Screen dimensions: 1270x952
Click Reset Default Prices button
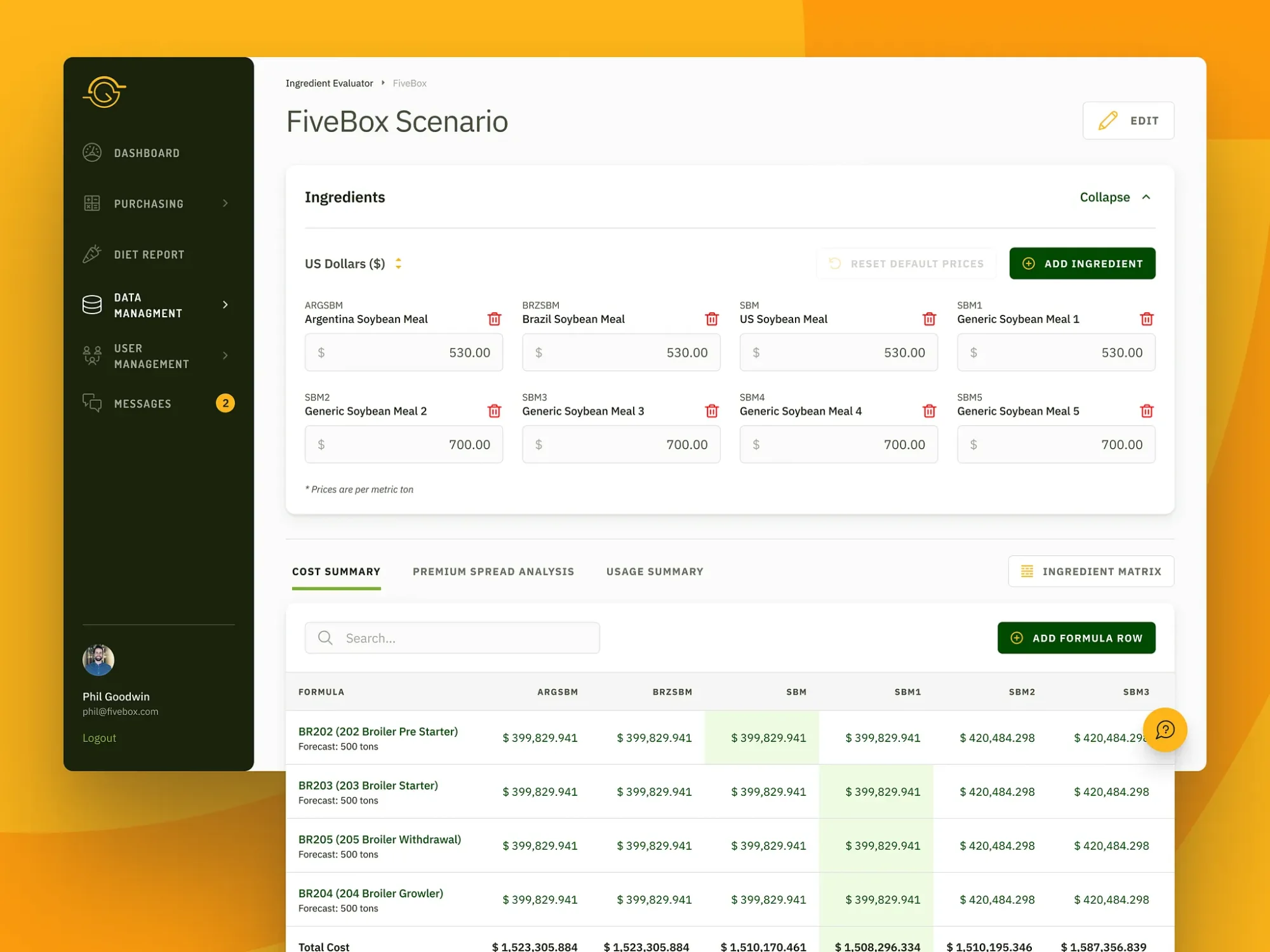click(907, 263)
